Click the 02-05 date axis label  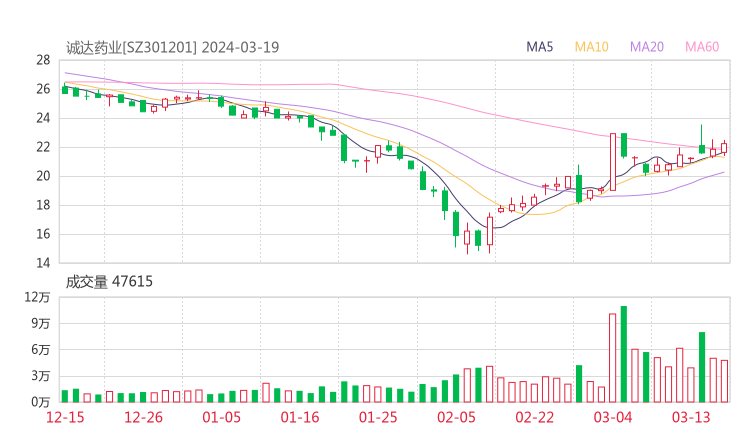click(456, 417)
